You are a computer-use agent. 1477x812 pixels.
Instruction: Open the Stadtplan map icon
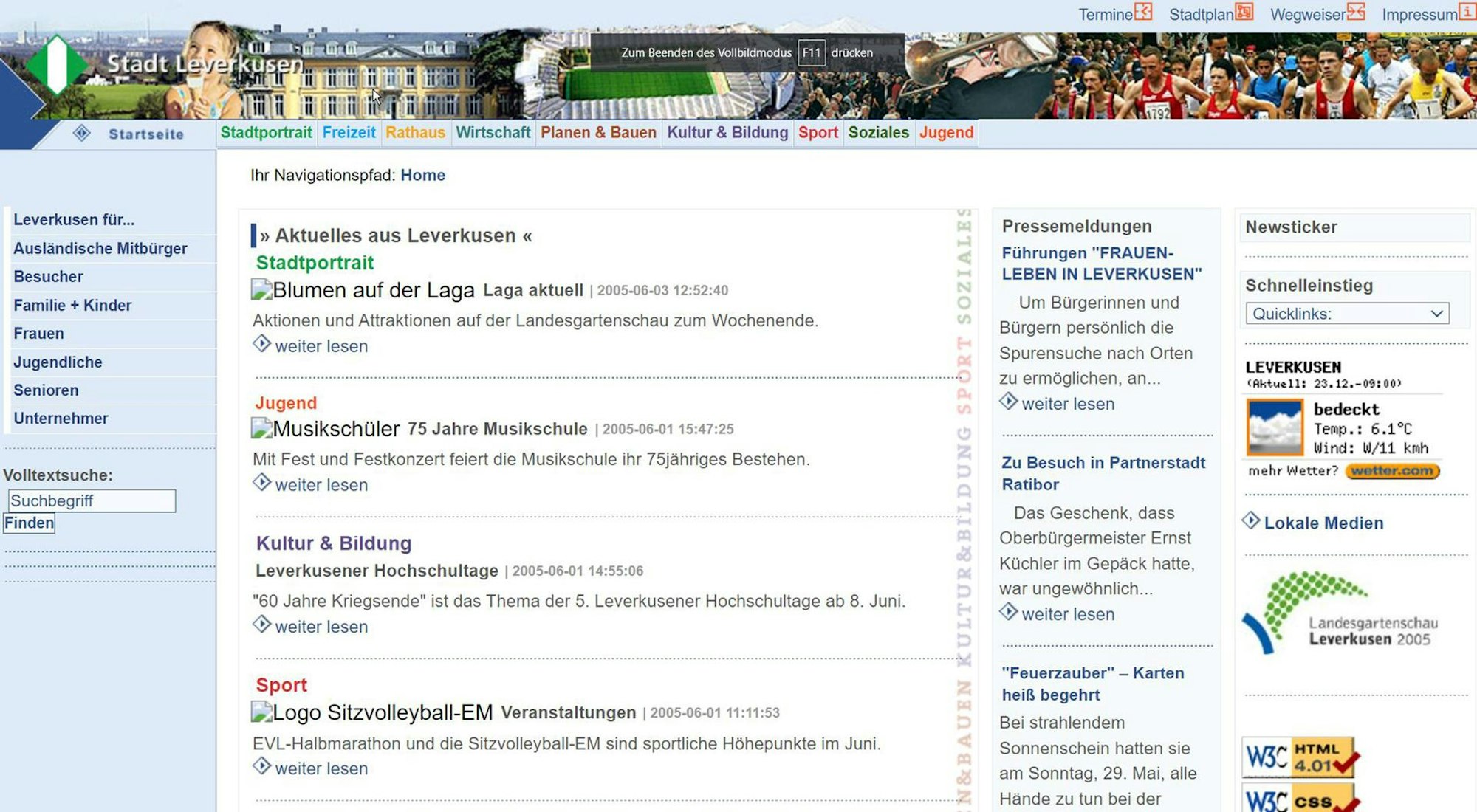1244,12
